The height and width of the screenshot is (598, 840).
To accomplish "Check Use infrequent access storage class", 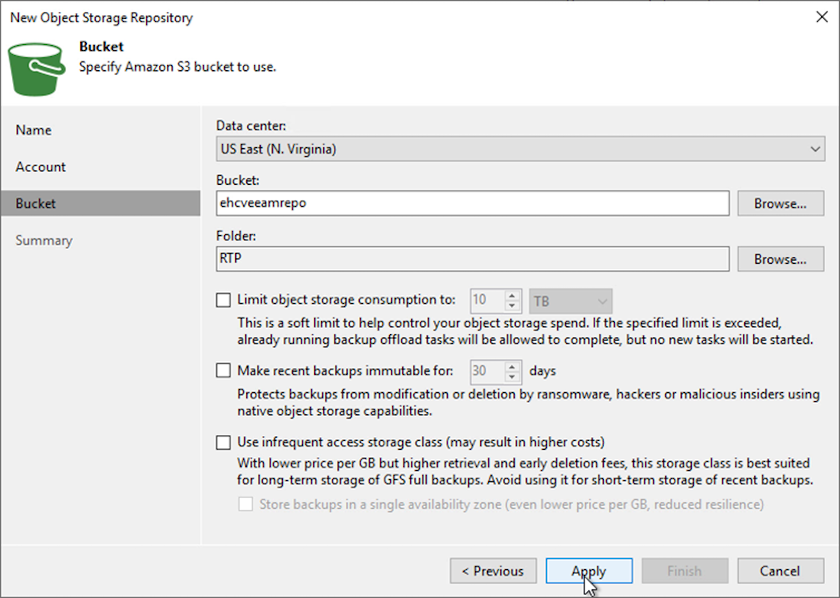I will tap(223, 441).
